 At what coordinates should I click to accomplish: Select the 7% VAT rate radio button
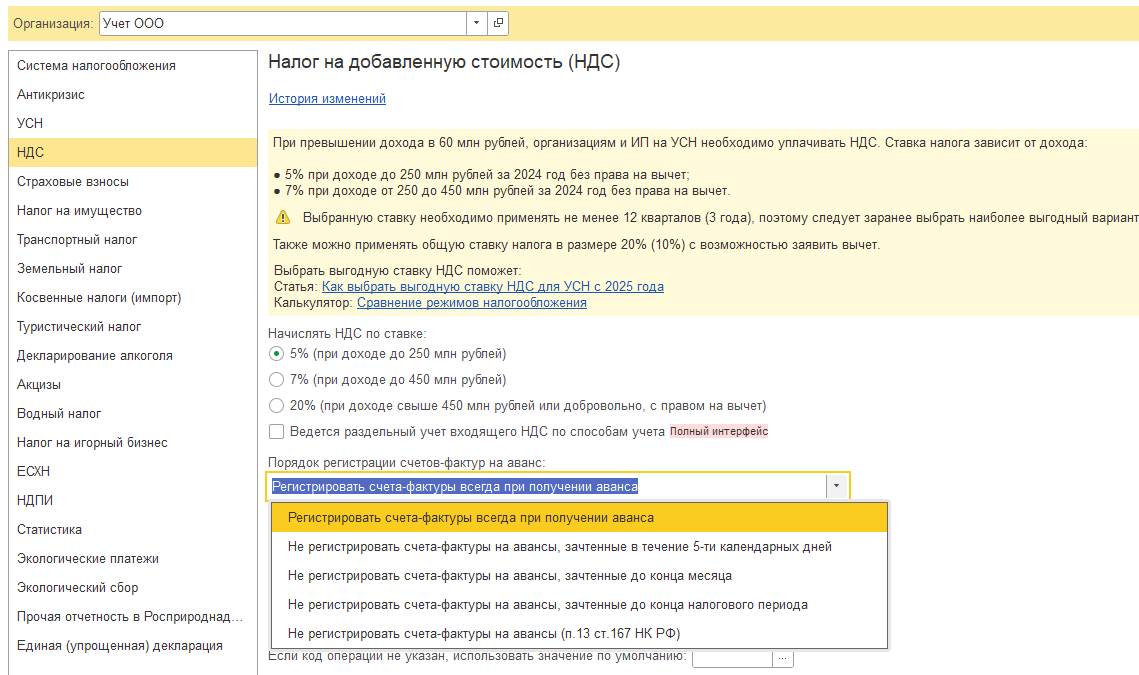(277, 380)
